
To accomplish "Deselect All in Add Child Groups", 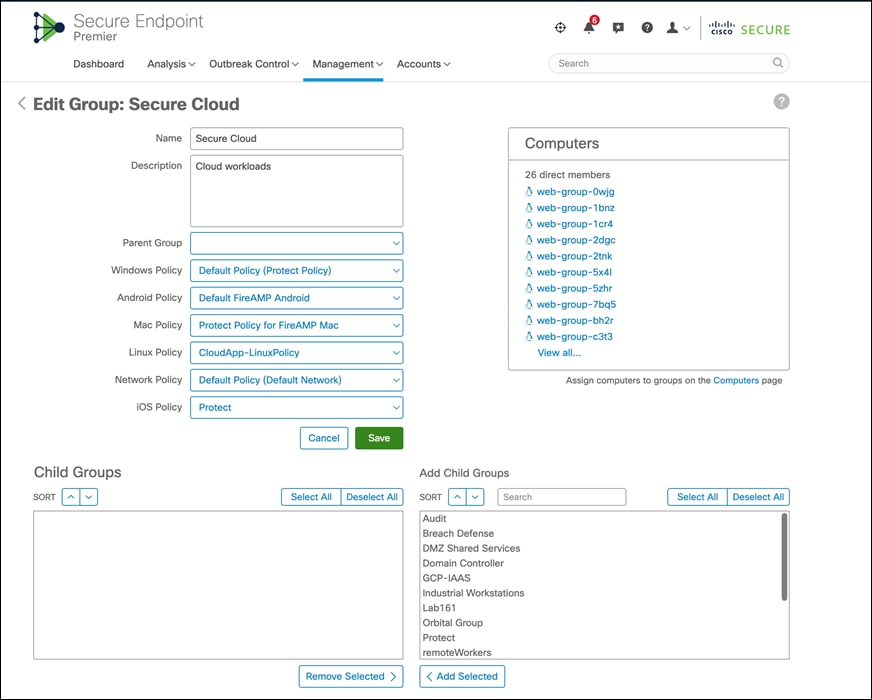I will pyautogui.click(x=759, y=497).
